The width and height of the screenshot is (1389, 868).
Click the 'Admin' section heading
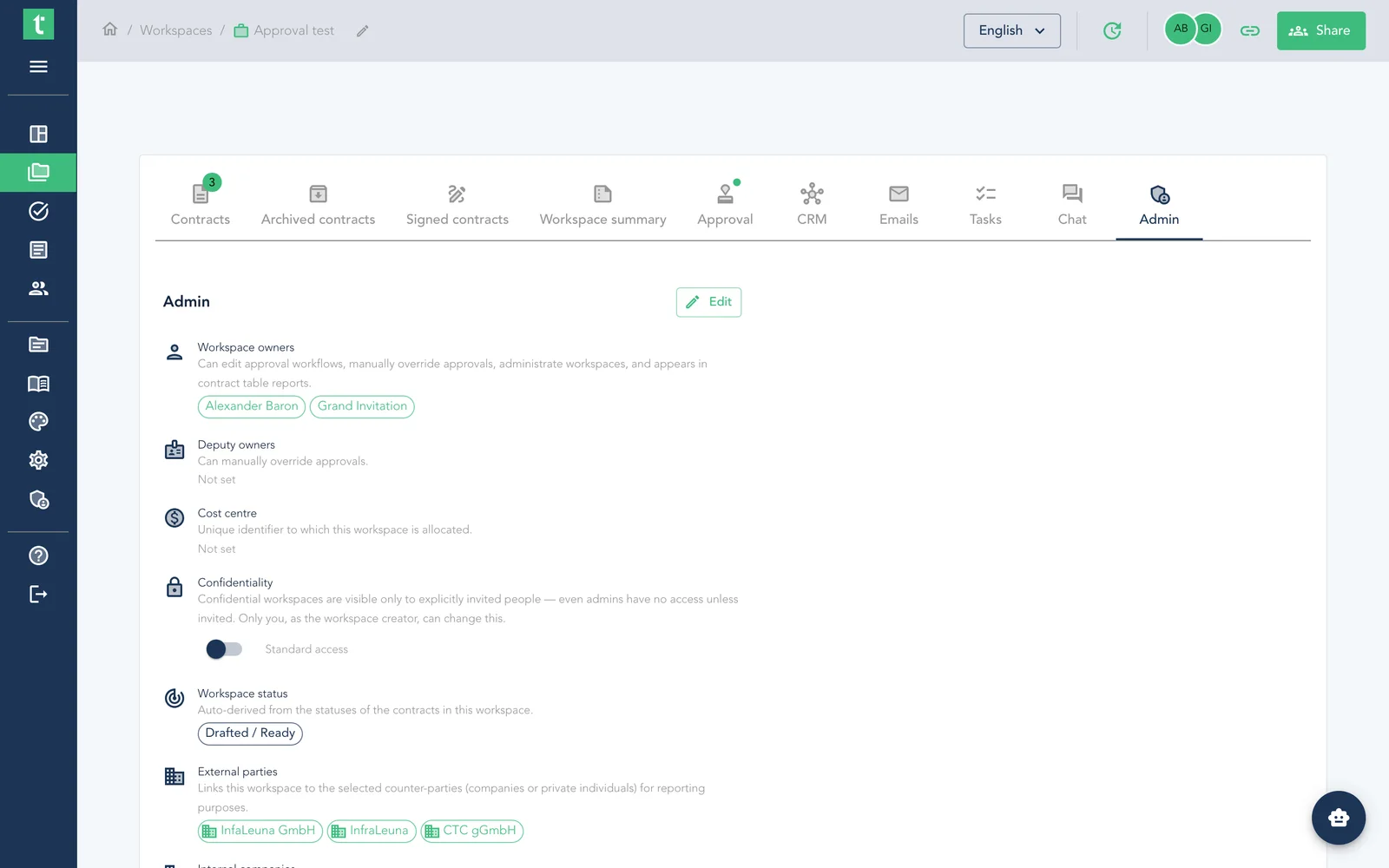(187, 302)
